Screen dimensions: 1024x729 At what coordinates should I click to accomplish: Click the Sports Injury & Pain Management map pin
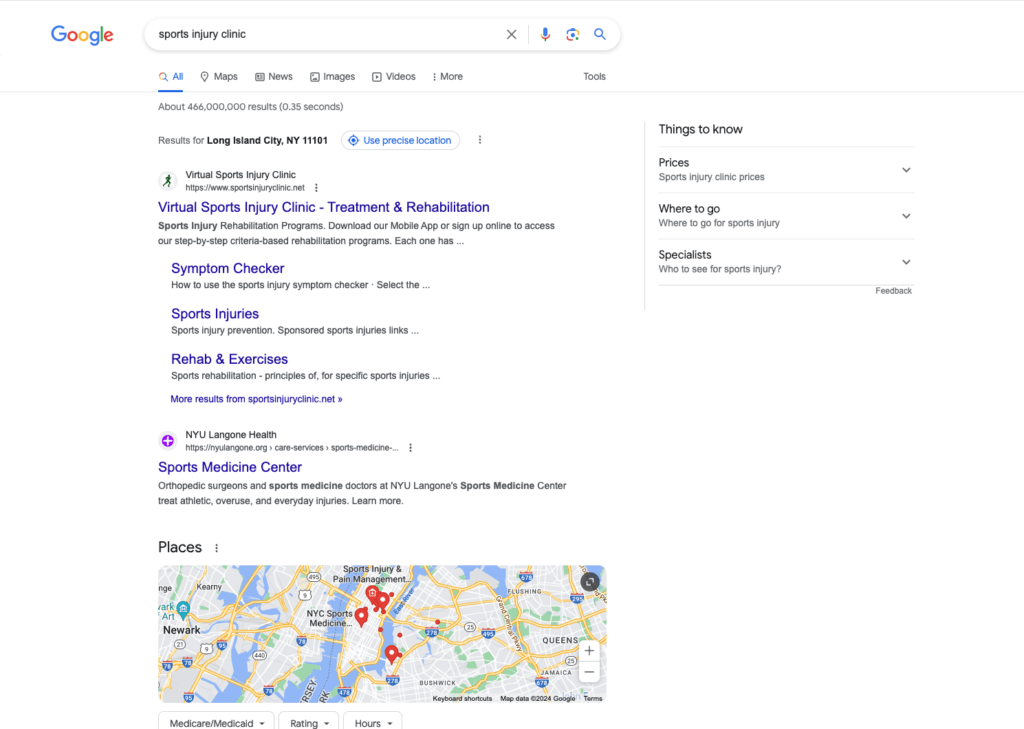pyautogui.click(x=372, y=594)
